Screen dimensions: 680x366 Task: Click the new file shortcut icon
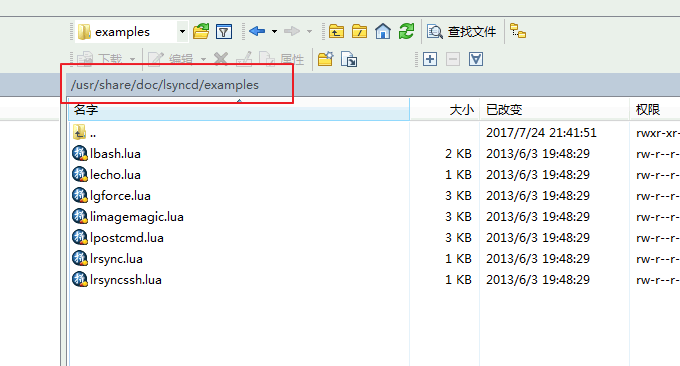pyautogui.click(x=349, y=59)
